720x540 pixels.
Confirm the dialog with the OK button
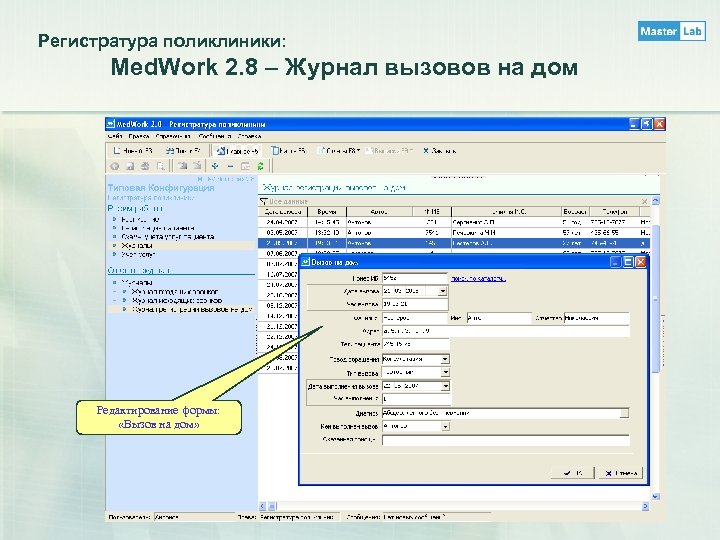(573, 473)
